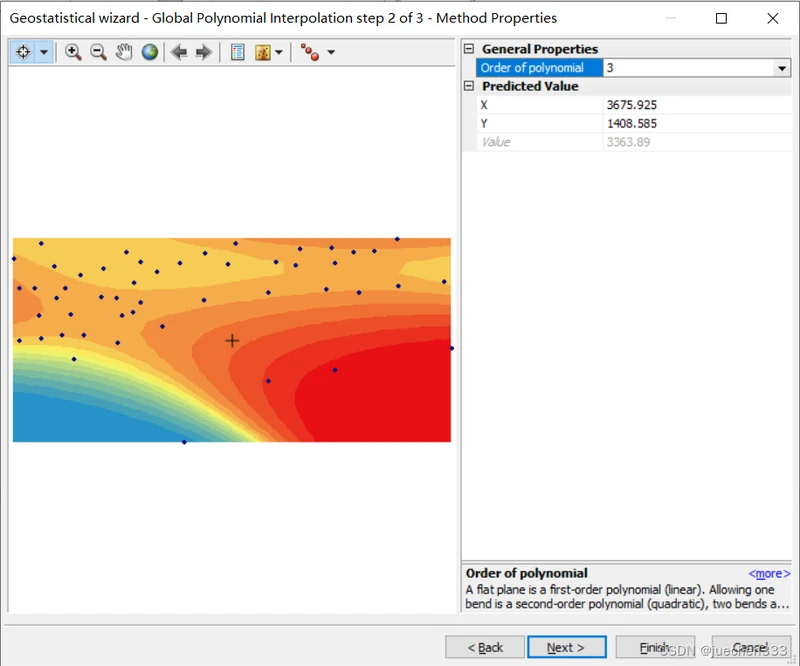800x666 pixels.
Task: Click the predicted Value 3363.89 cell
Action: pos(697,142)
